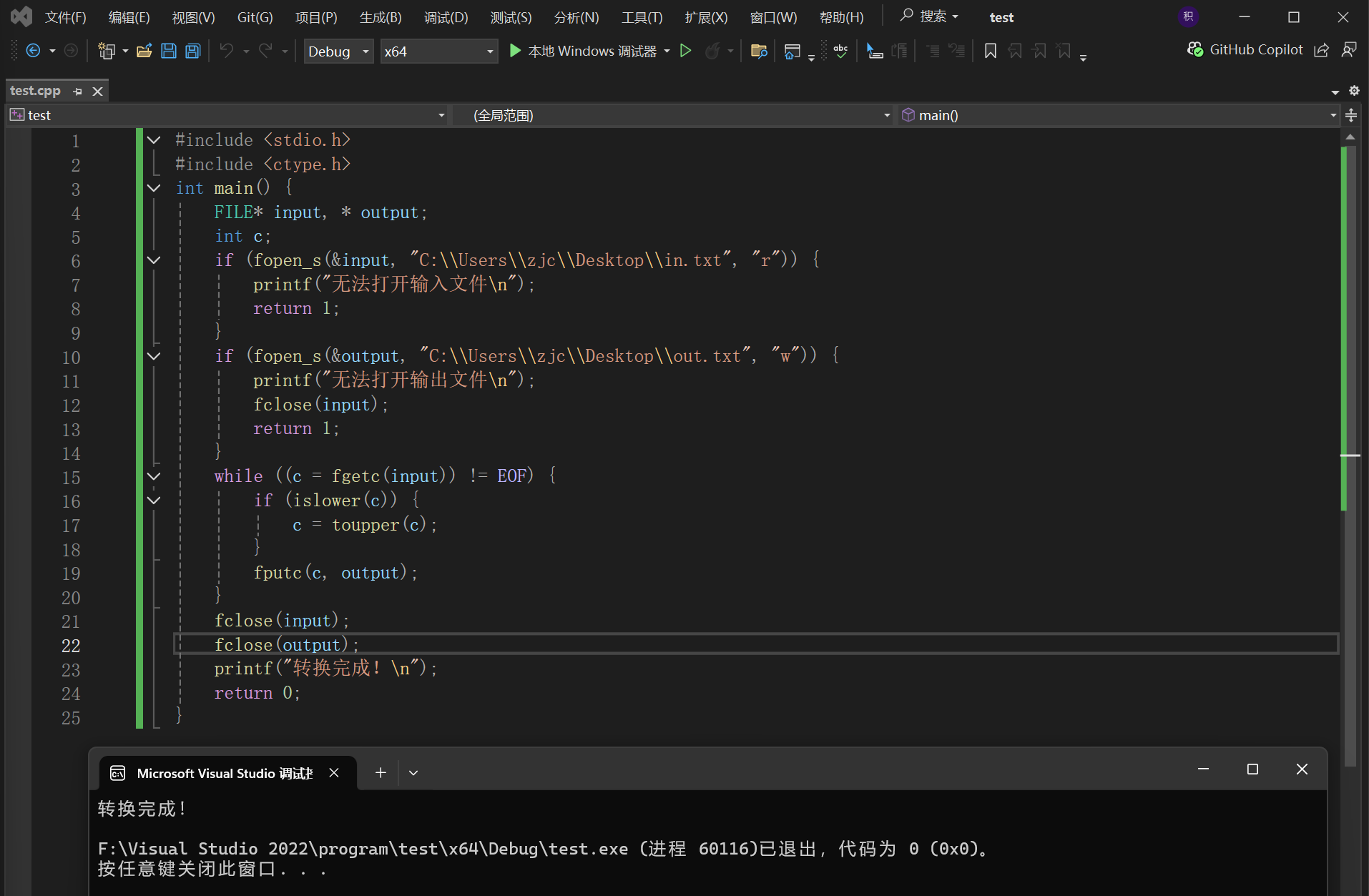The height and width of the screenshot is (896, 1369).
Task: Pin the test.cpp tab
Action: click(77, 92)
